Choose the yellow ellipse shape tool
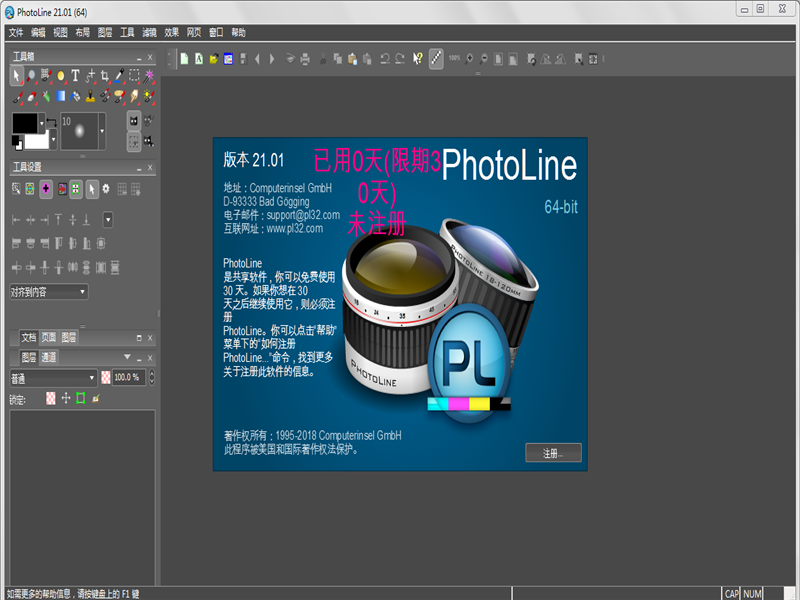Viewport: 800px width, 600px height. [61, 76]
